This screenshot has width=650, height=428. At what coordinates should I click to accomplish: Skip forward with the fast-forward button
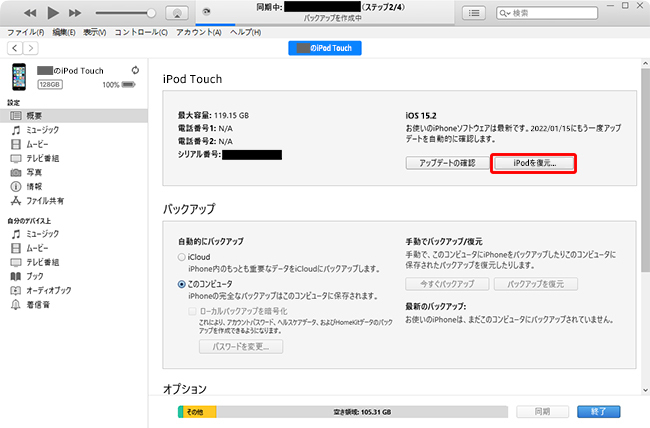[75, 13]
